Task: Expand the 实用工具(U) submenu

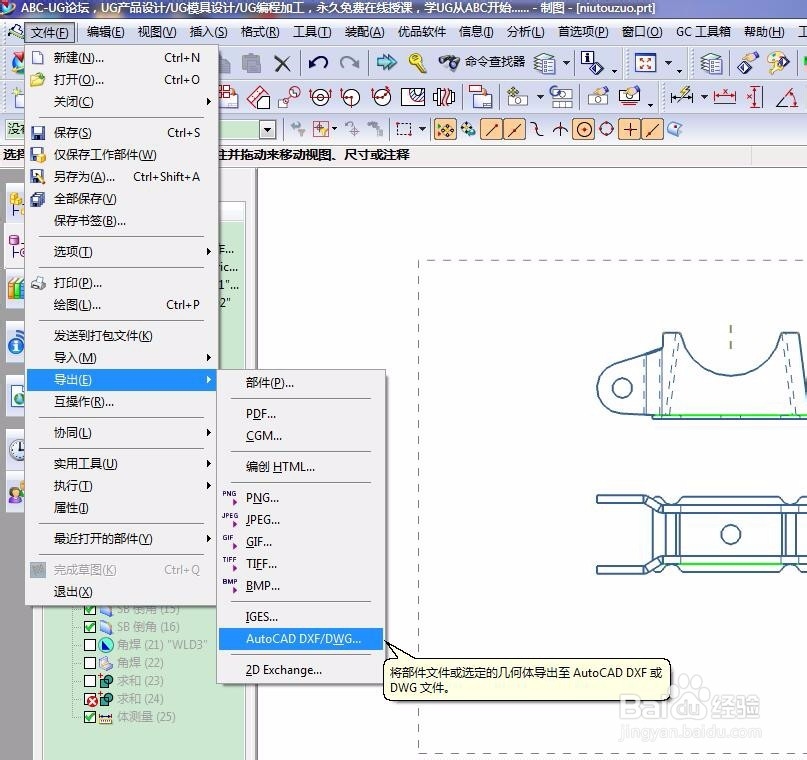Action: coord(121,464)
